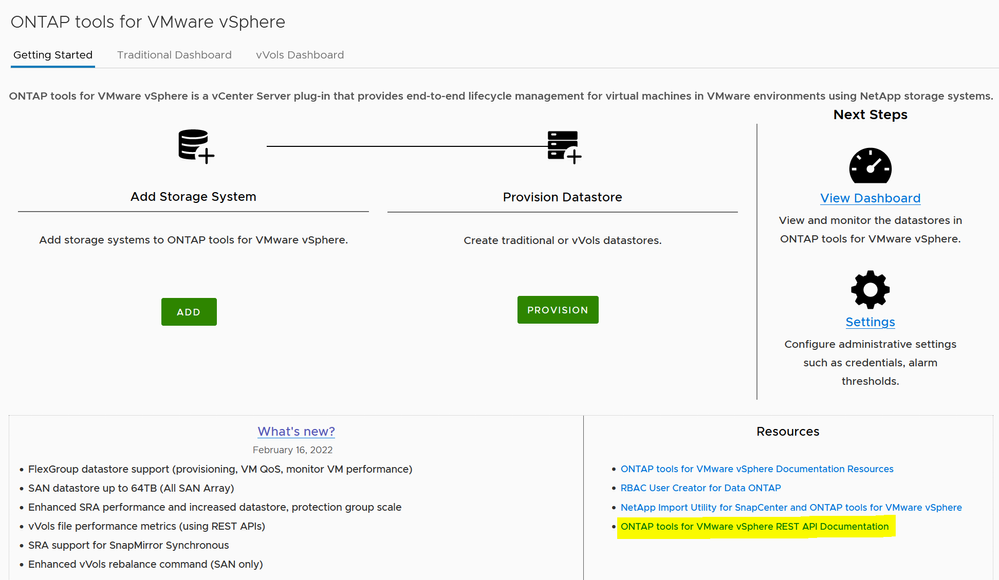Image resolution: width=999 pixels, height=580 pixels.
Task: Open the View Dashboard link
Action: click(870, 198)
